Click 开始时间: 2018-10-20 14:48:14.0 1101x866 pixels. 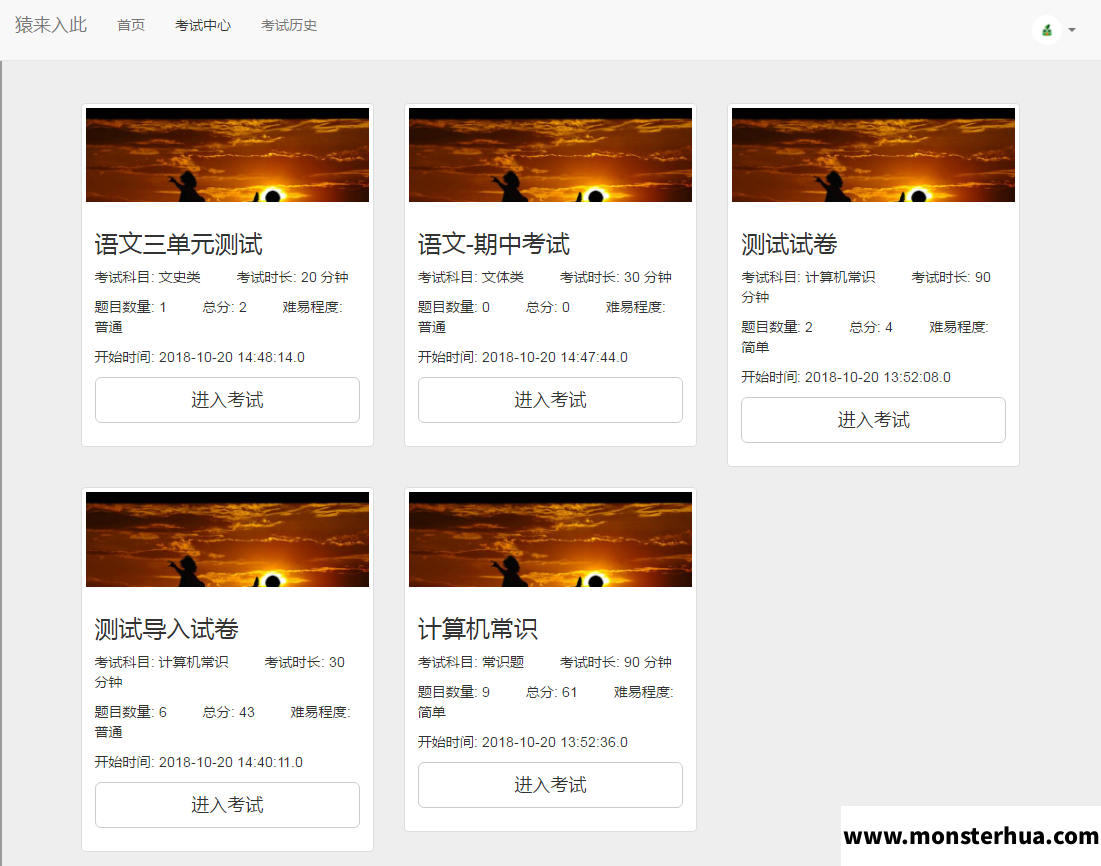[x=200, y=357]
